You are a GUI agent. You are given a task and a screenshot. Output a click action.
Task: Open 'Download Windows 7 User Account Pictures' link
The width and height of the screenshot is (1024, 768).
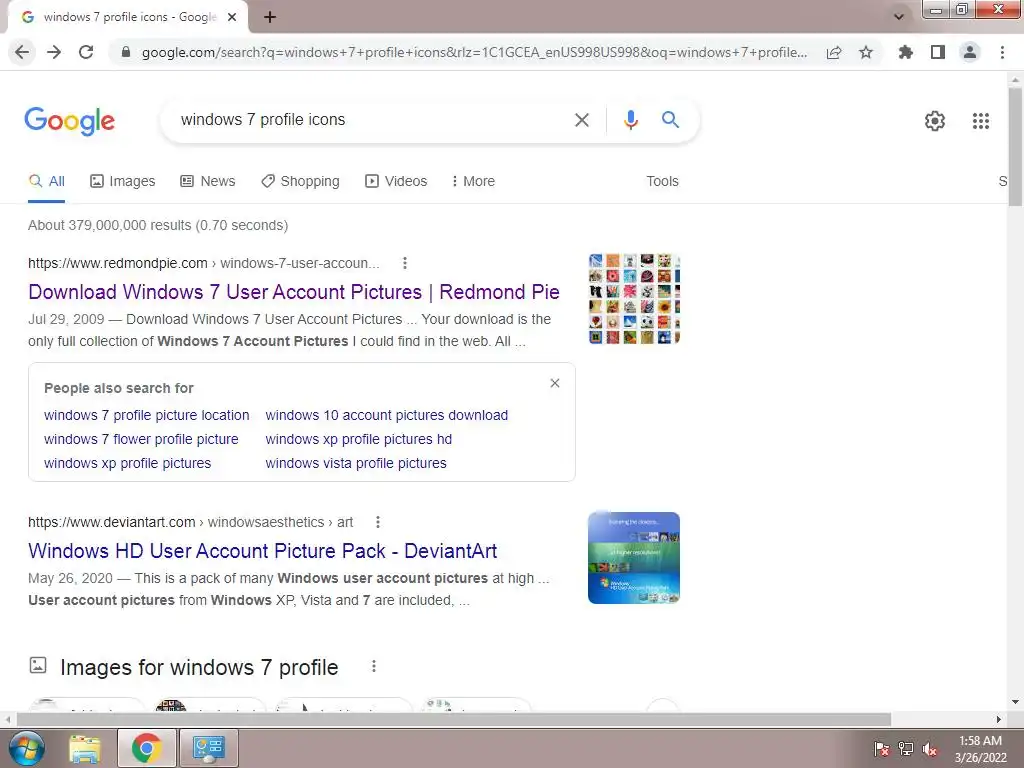point(294,292)
